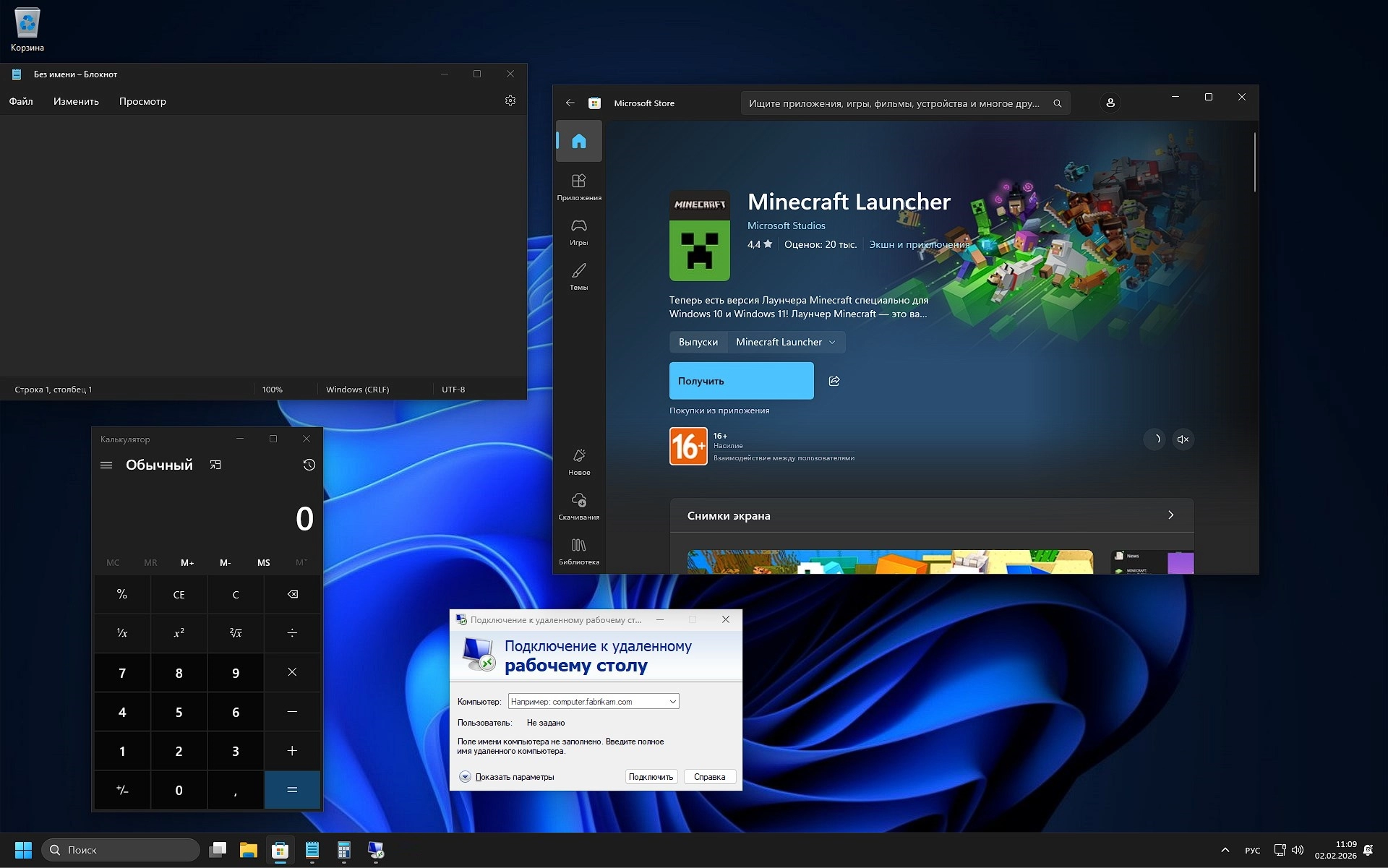Open the computer name dropdown list
The height and width of the screenshot is (868, 1388).
tap(672, 701)
